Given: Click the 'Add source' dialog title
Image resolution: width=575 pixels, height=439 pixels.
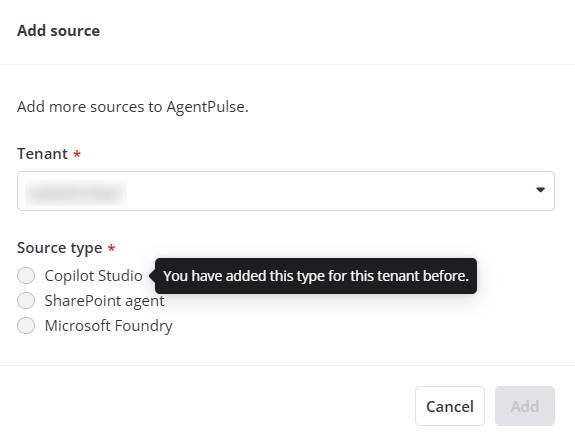Looking at the screenshot, I should pyautogui.click(x=59, y=31).
